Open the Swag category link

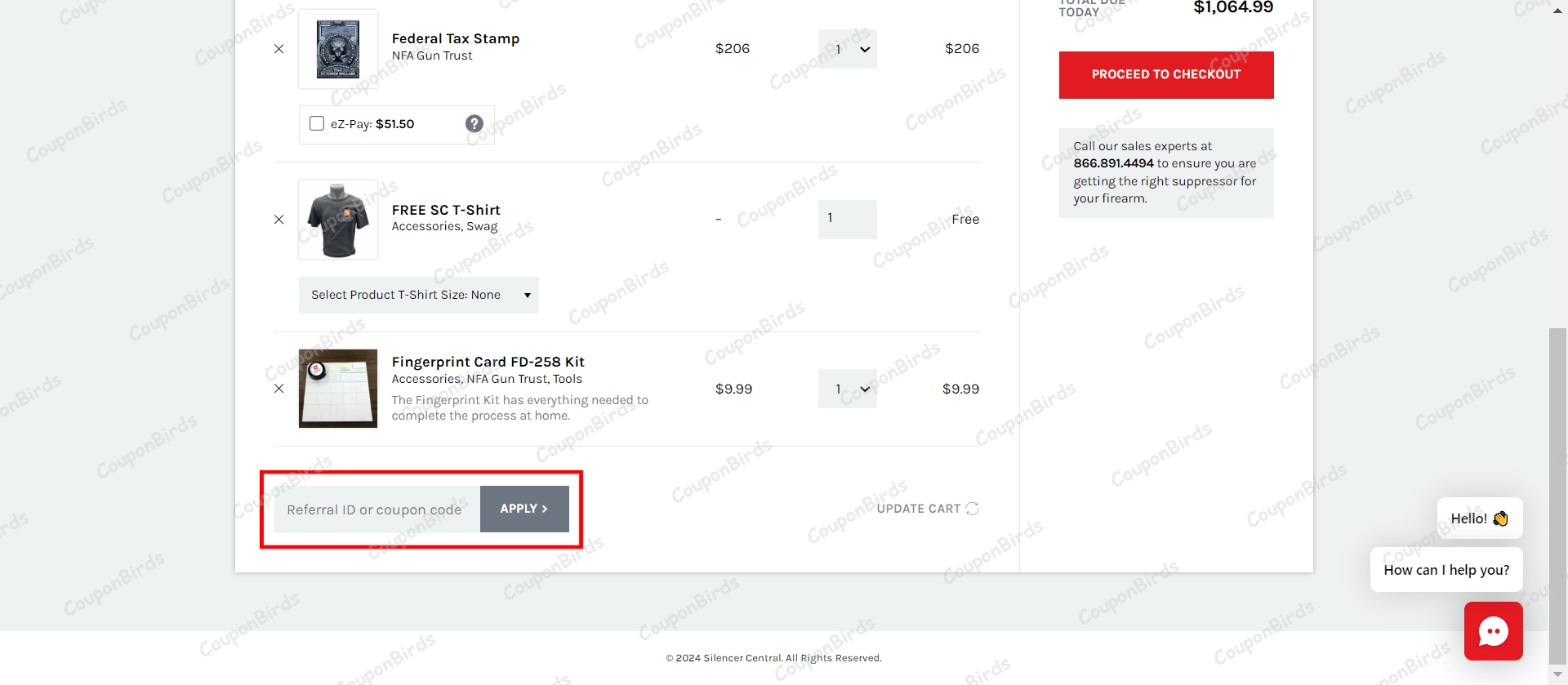click(x=482, y=227)
